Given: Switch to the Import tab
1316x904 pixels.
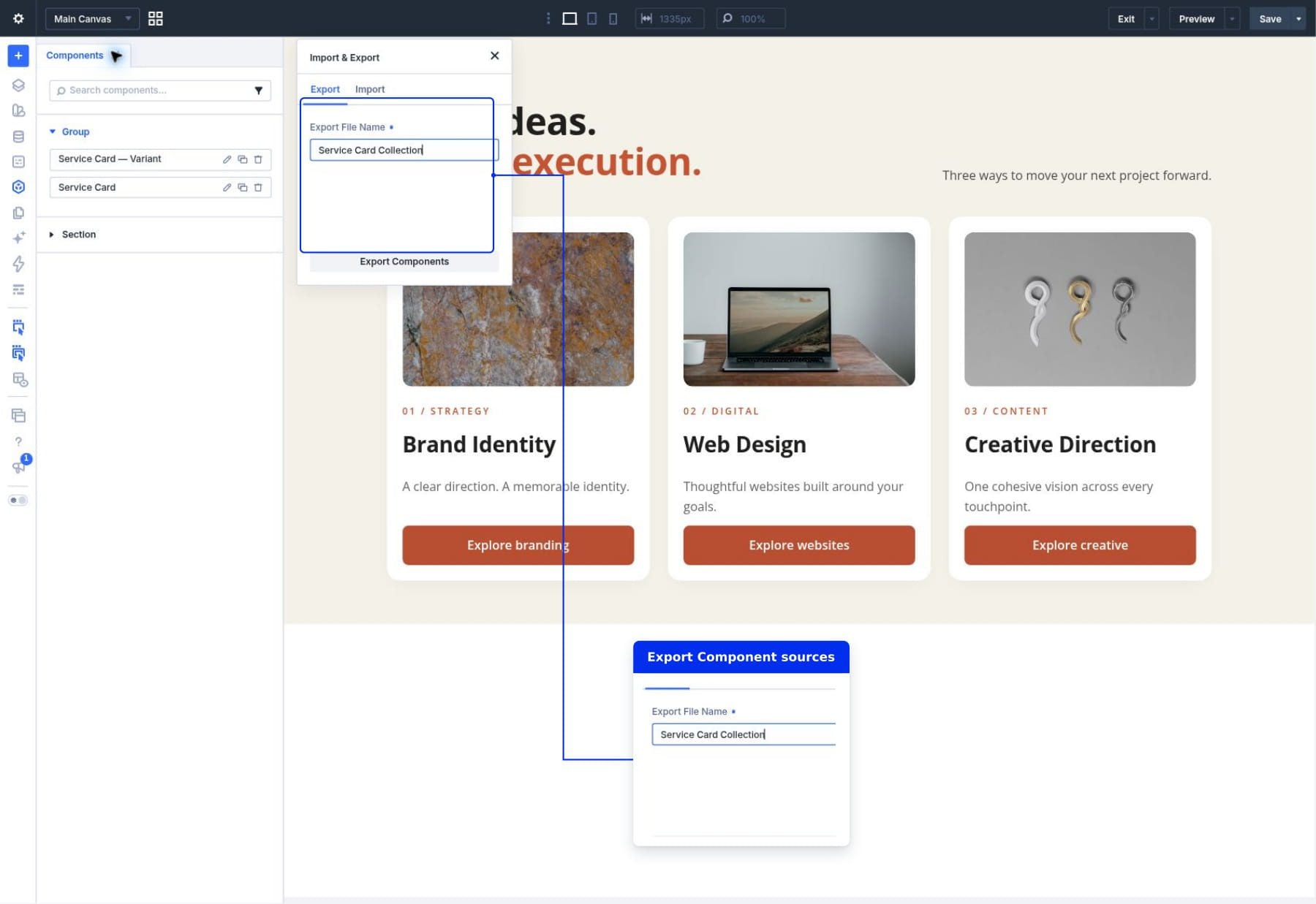Looking at the screenshot, I should [x=370, y=89].
